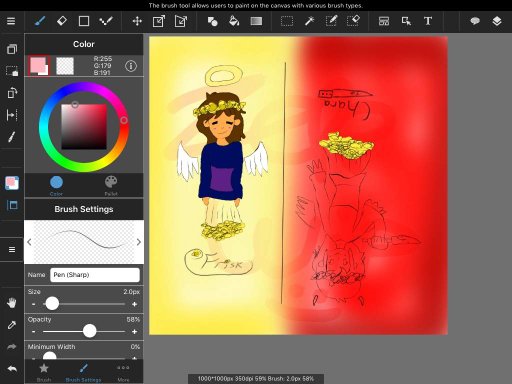This screenshot has width=512, height=384.
Task: Toggle the color panel button in sidebar
Action: pos(12,183)
